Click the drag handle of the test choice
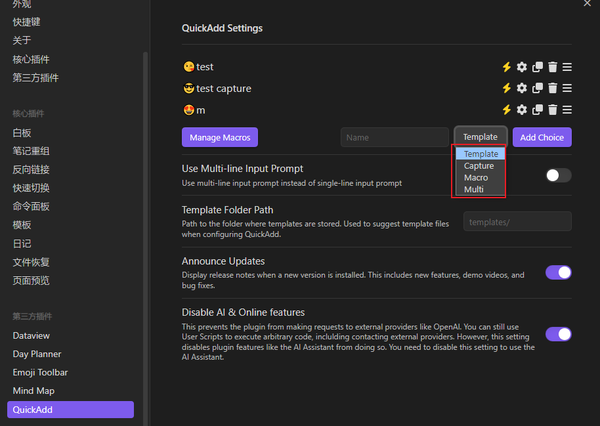The height and width of the screenshot is (426, 600). 567,67
